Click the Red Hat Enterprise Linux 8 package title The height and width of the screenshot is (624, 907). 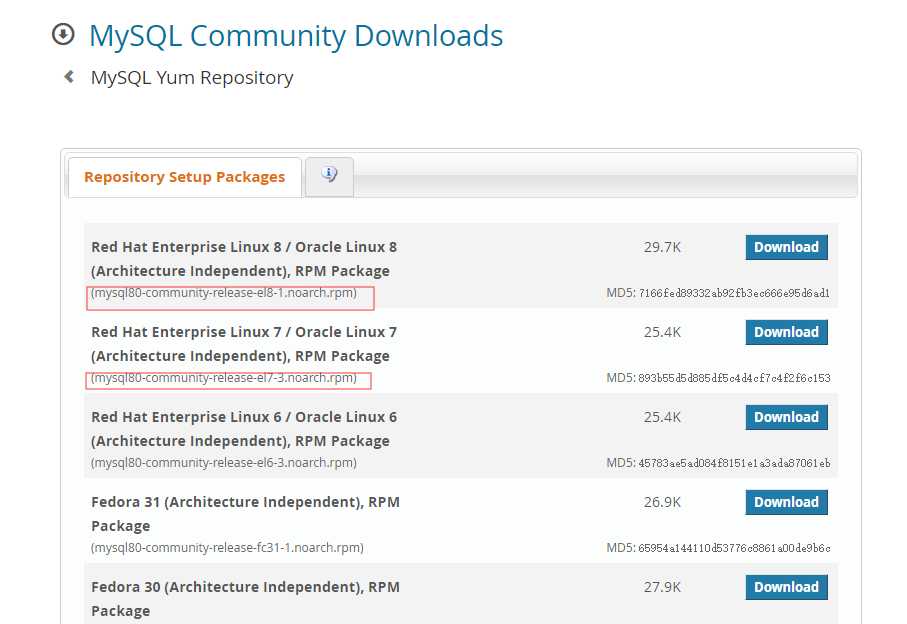coord(244,259)
